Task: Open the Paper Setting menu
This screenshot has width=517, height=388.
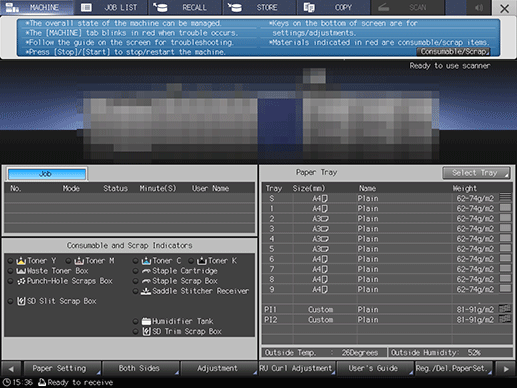Action: coord(62,368)
